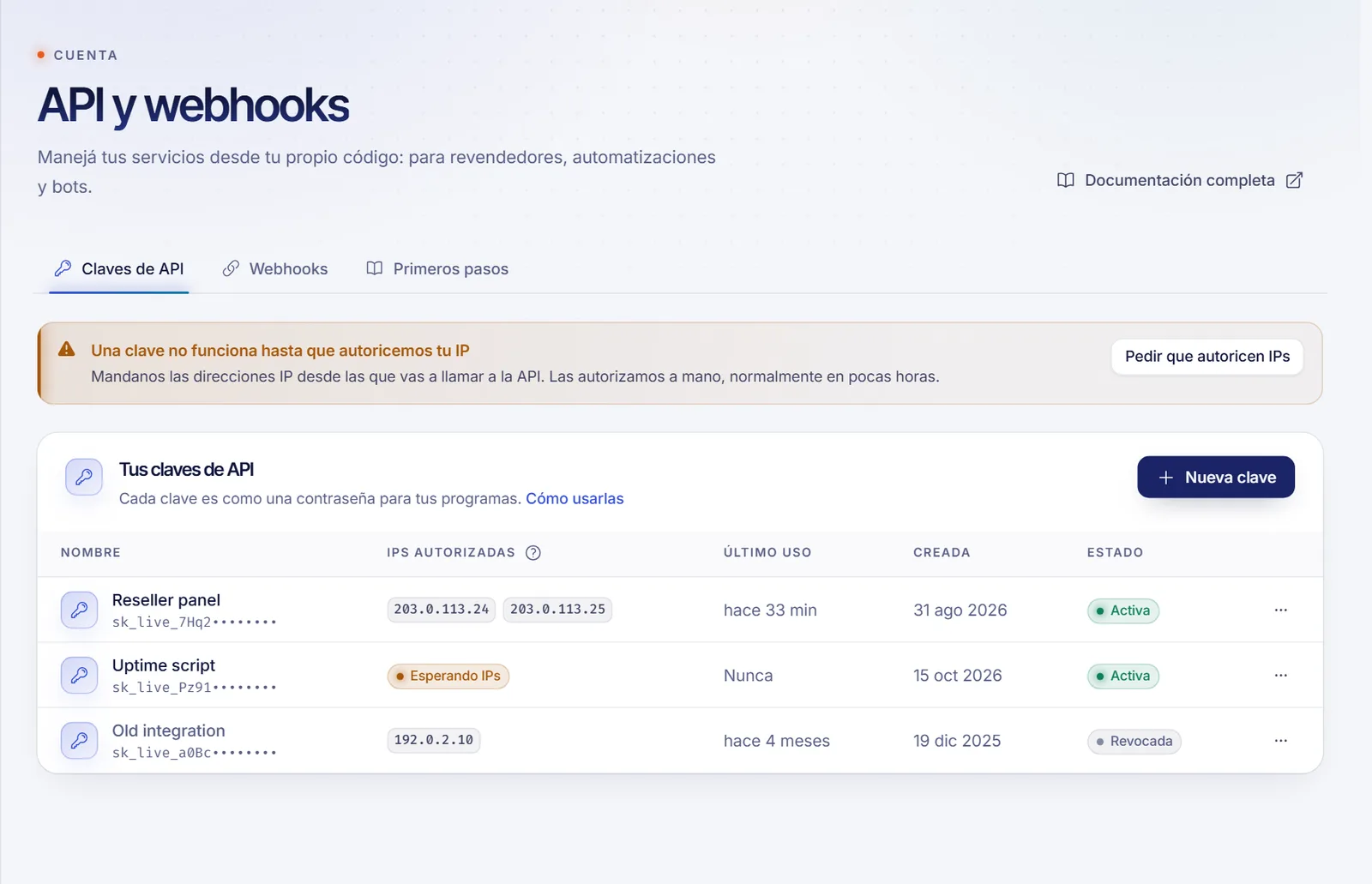Switch to the Claves de API tab
1372x884 pixels.
pos(119,269)
